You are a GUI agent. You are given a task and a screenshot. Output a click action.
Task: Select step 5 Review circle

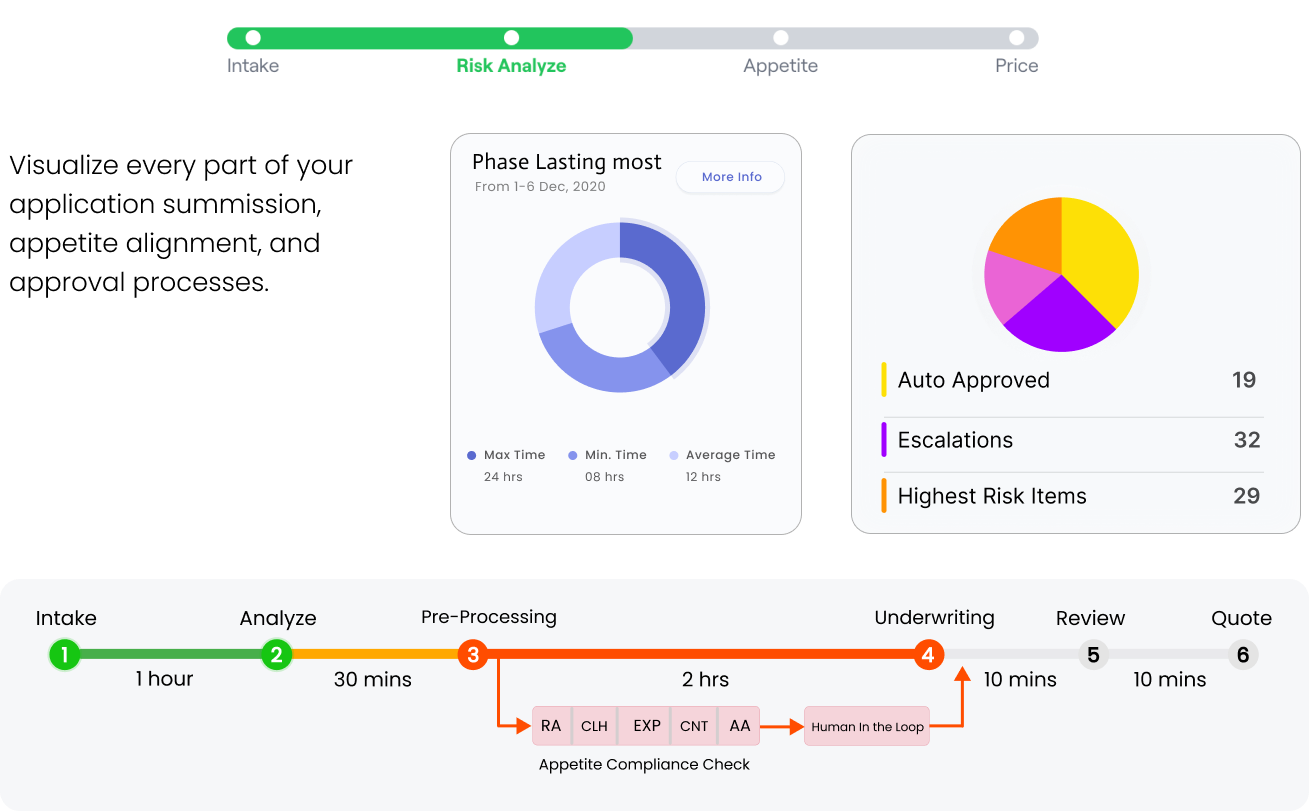pyautogui.click(x=1093, y=655)
